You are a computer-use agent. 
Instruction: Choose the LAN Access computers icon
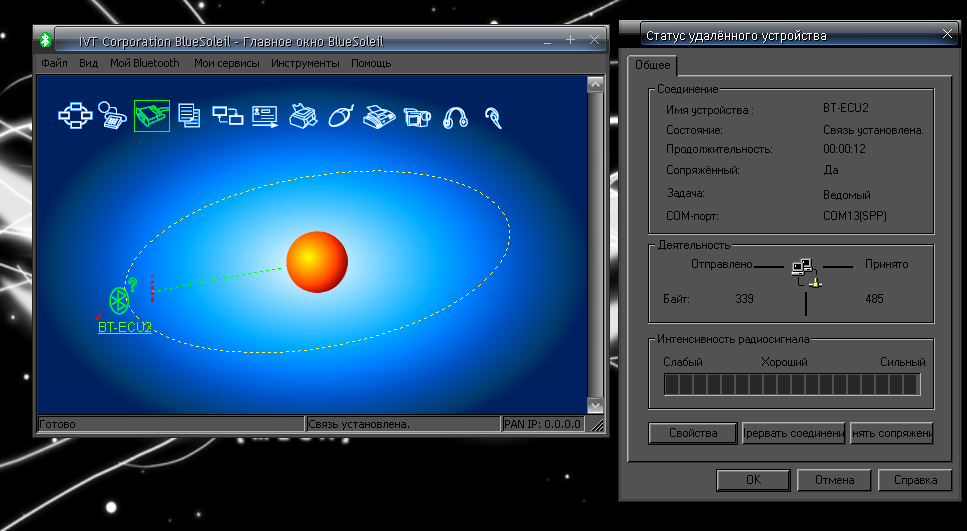227,116
